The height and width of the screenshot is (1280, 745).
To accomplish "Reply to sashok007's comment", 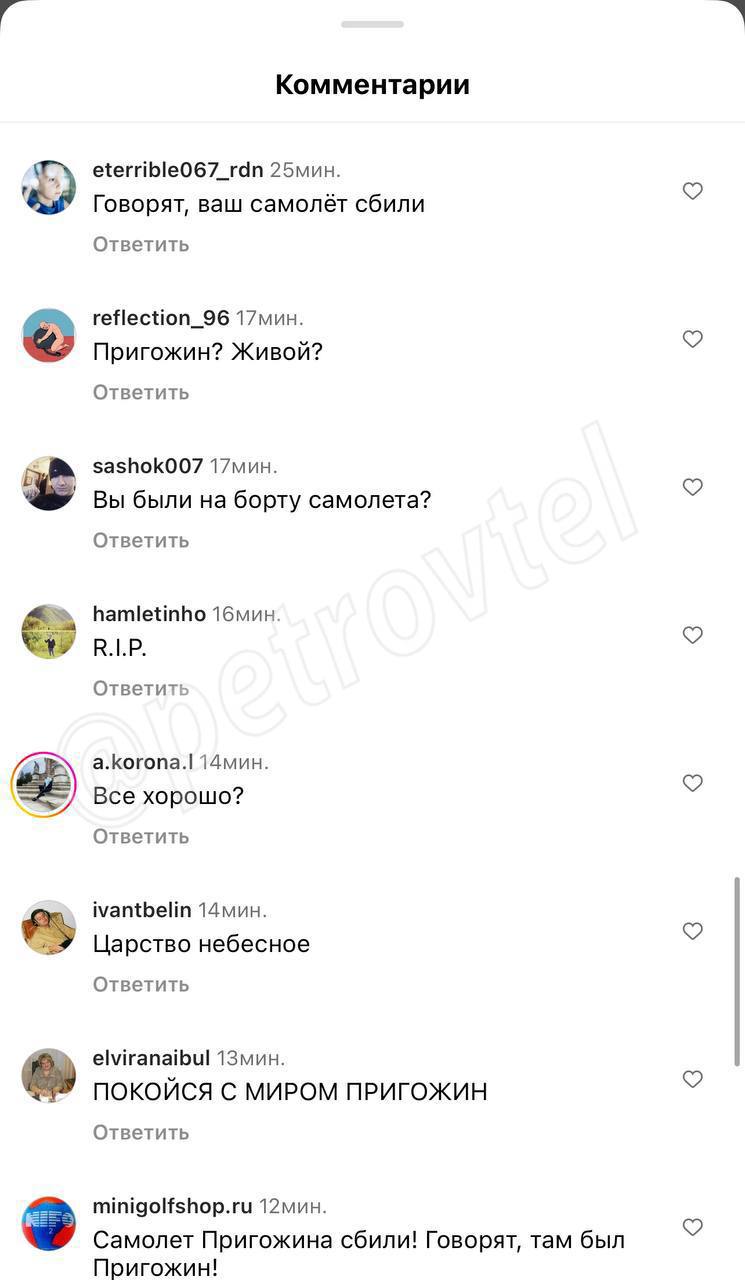I will tap(141, 540).
